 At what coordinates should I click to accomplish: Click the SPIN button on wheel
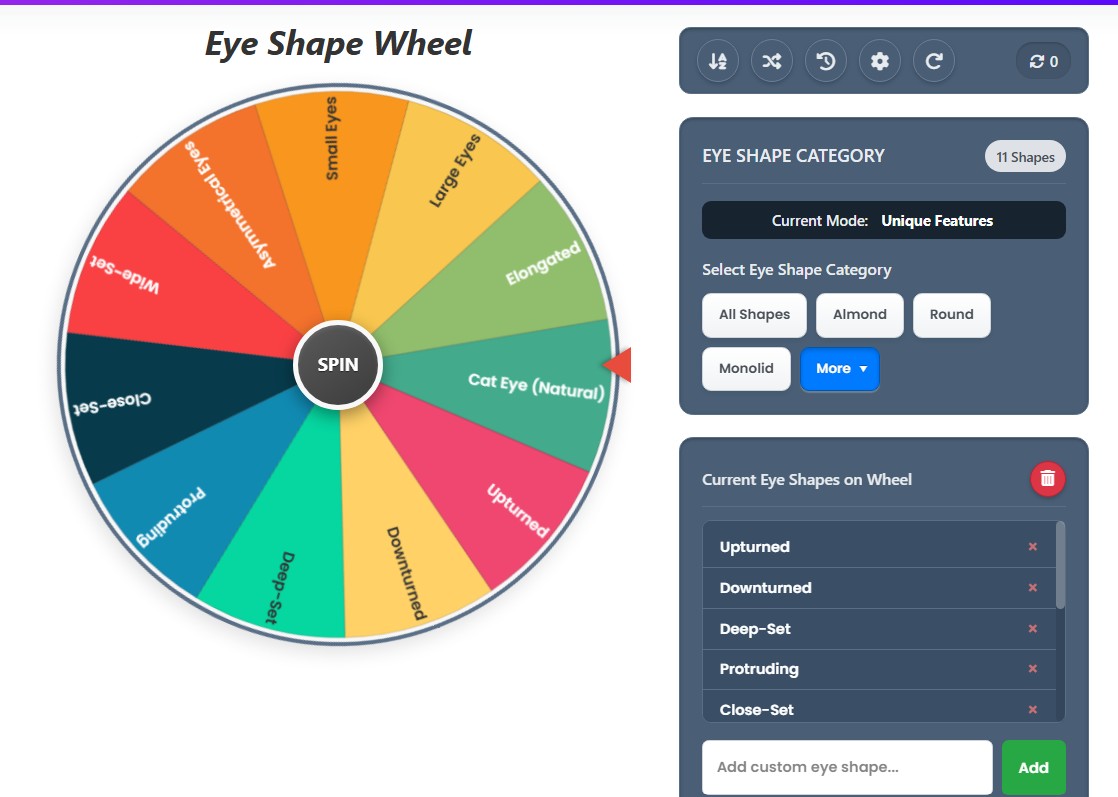point(338,364)
